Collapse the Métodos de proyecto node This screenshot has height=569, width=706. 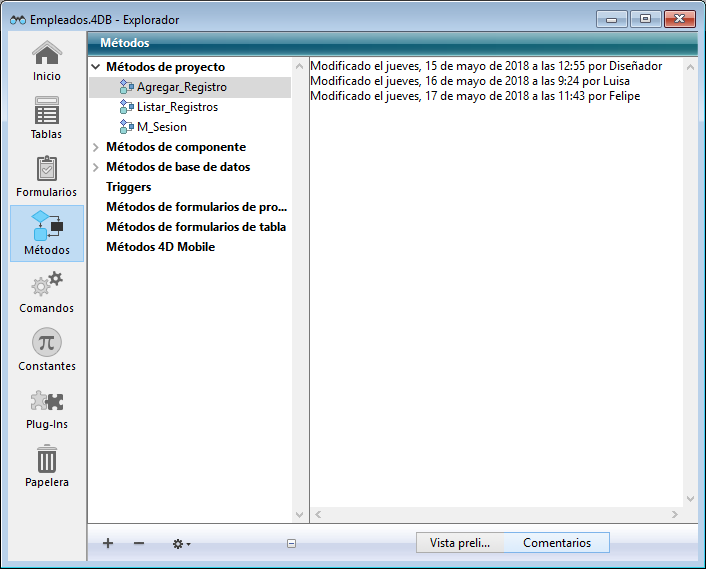pos(96,67)
